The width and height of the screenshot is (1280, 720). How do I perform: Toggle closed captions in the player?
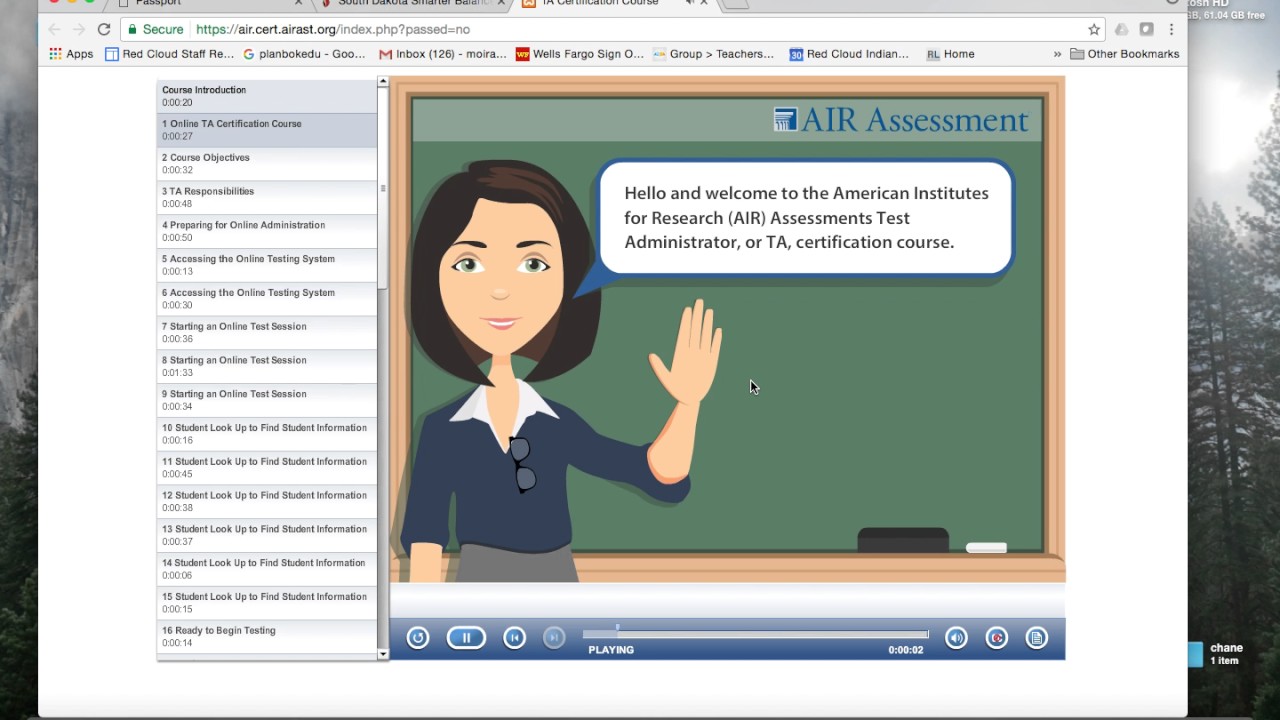996,638
